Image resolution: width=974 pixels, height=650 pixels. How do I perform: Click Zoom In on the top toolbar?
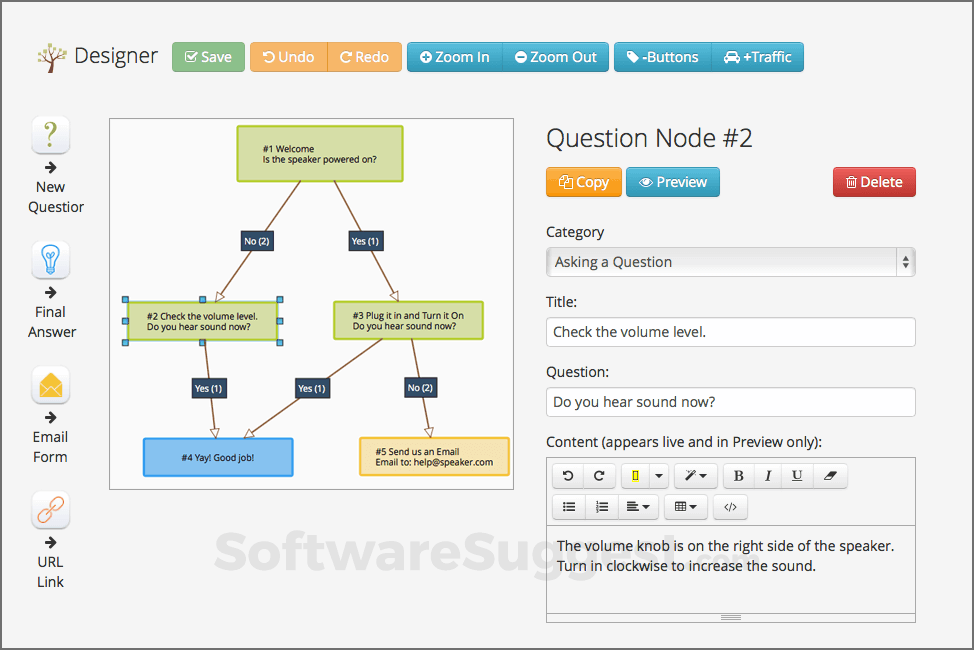pos(453,57)
